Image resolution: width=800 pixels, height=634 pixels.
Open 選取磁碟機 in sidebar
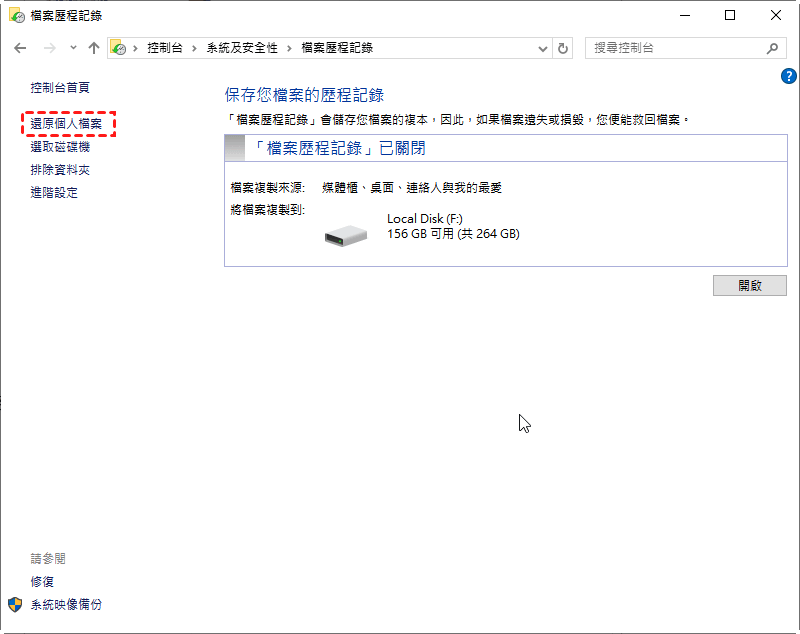tap(59, 147)
